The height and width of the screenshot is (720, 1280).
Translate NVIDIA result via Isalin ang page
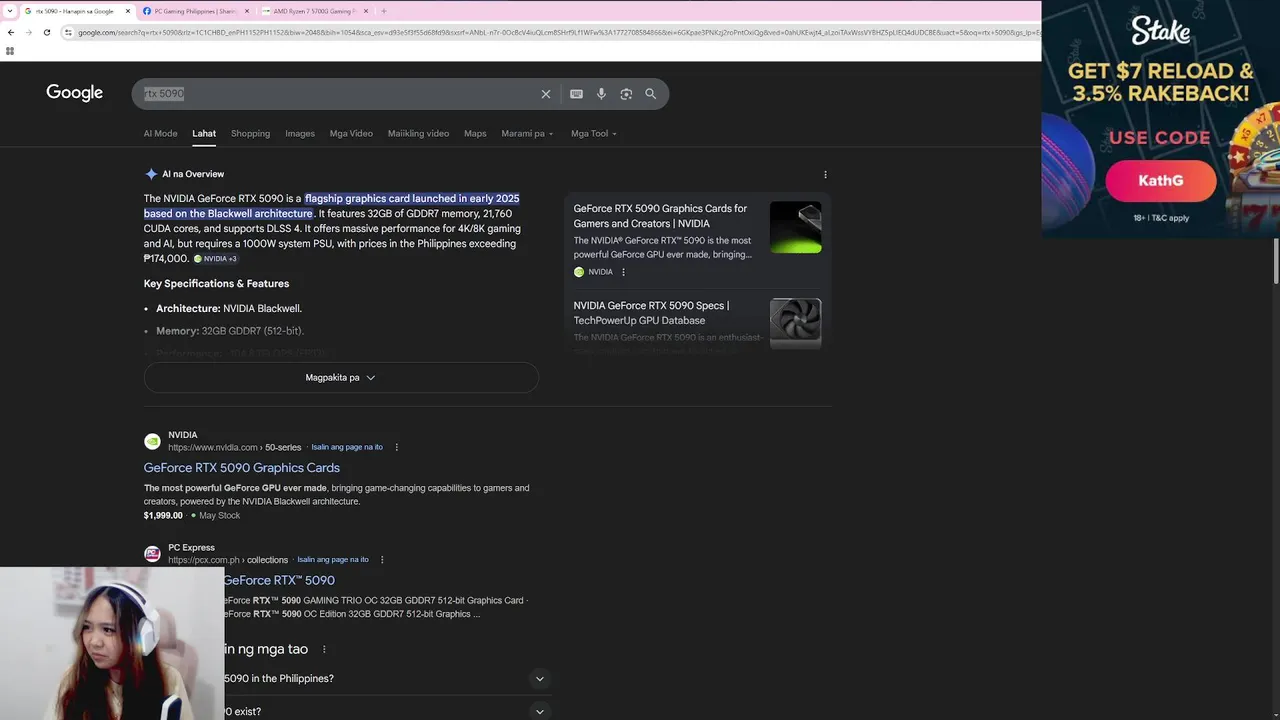[347, 447]
